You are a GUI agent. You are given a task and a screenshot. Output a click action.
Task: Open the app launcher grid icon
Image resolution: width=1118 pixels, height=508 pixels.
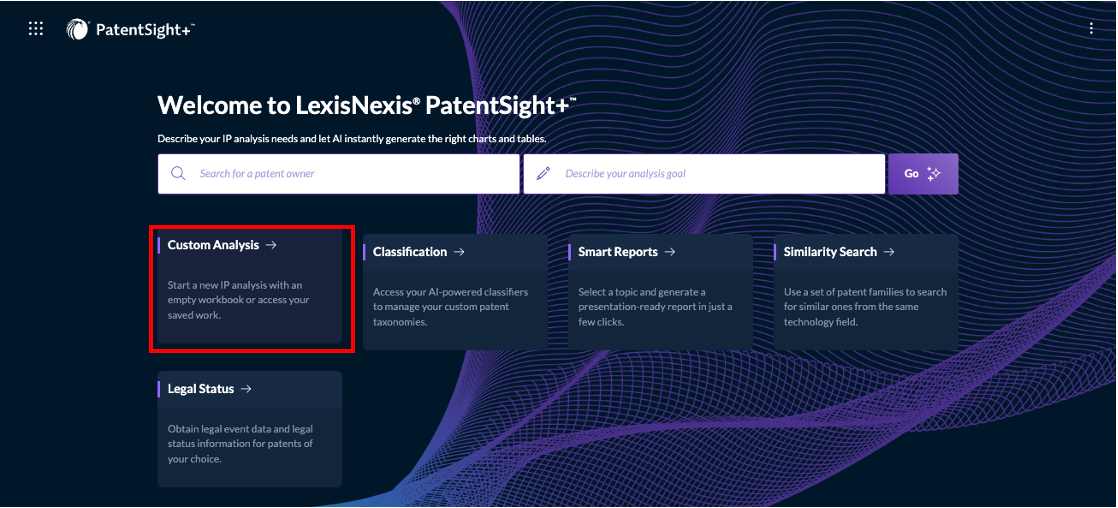point(36,29)
